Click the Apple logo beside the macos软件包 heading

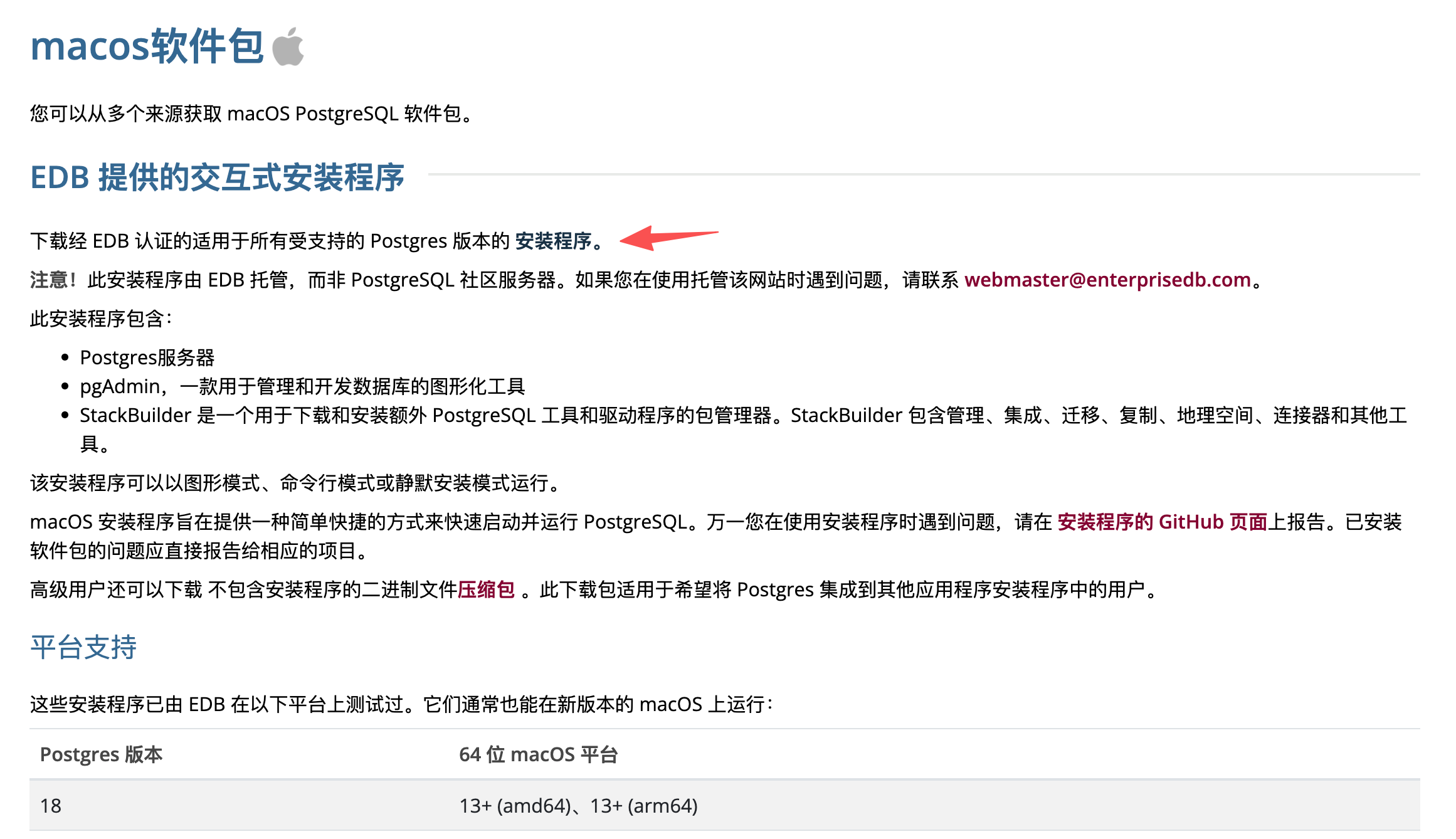[x=288, y=46]
